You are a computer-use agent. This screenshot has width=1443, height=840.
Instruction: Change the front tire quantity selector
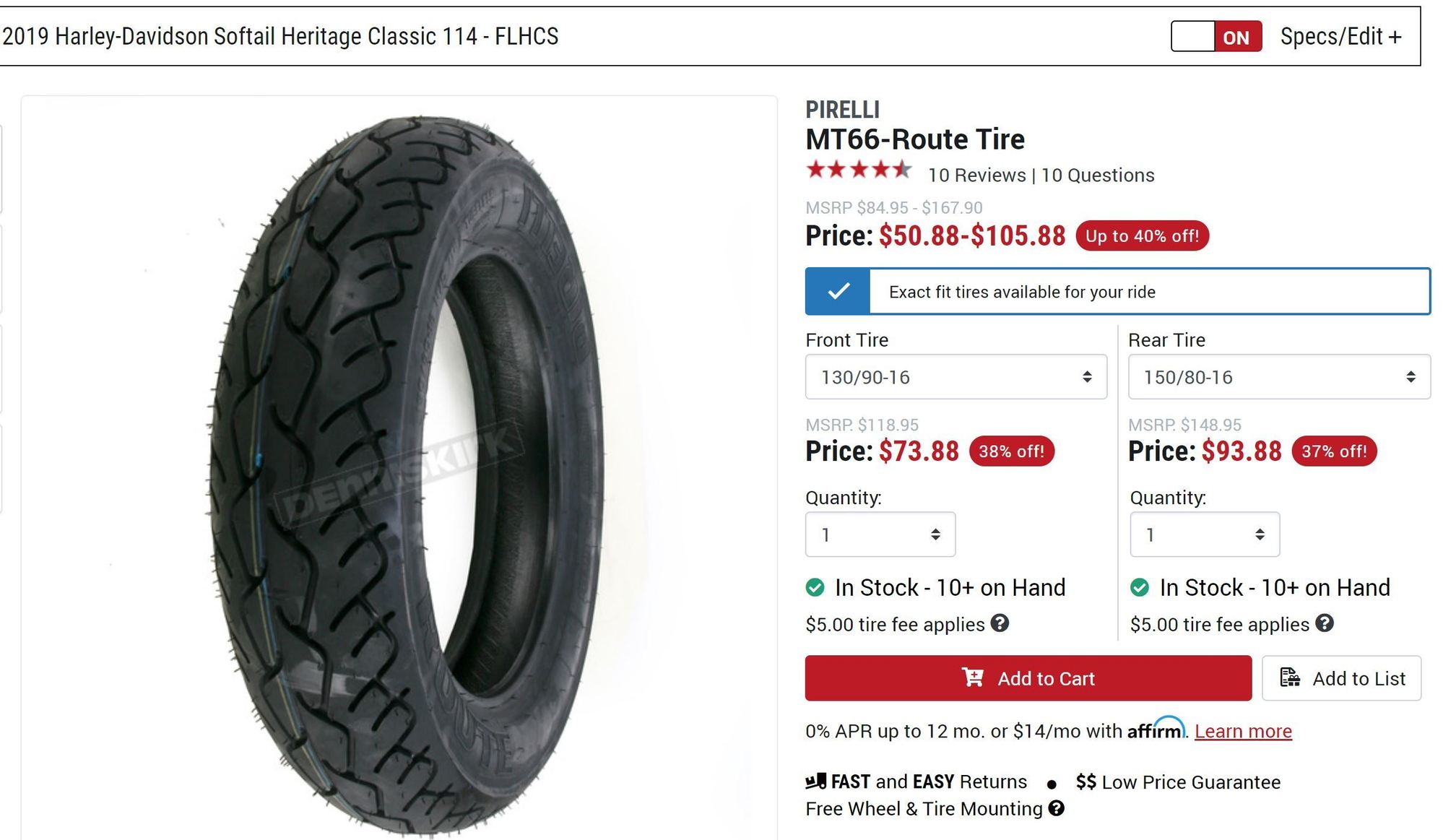click(x=880, y=534)
